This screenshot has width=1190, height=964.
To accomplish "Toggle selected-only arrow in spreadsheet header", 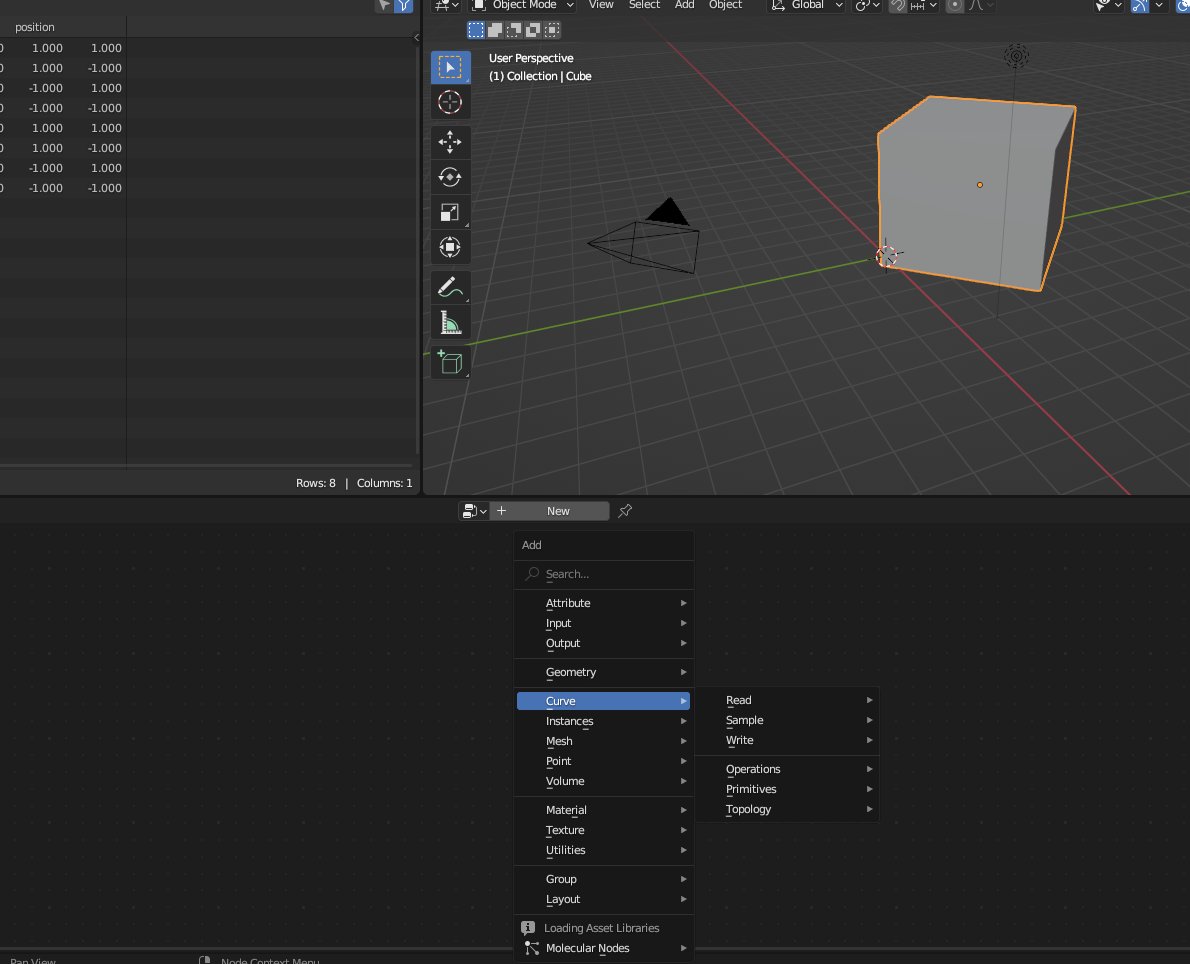I will [385, 5].
